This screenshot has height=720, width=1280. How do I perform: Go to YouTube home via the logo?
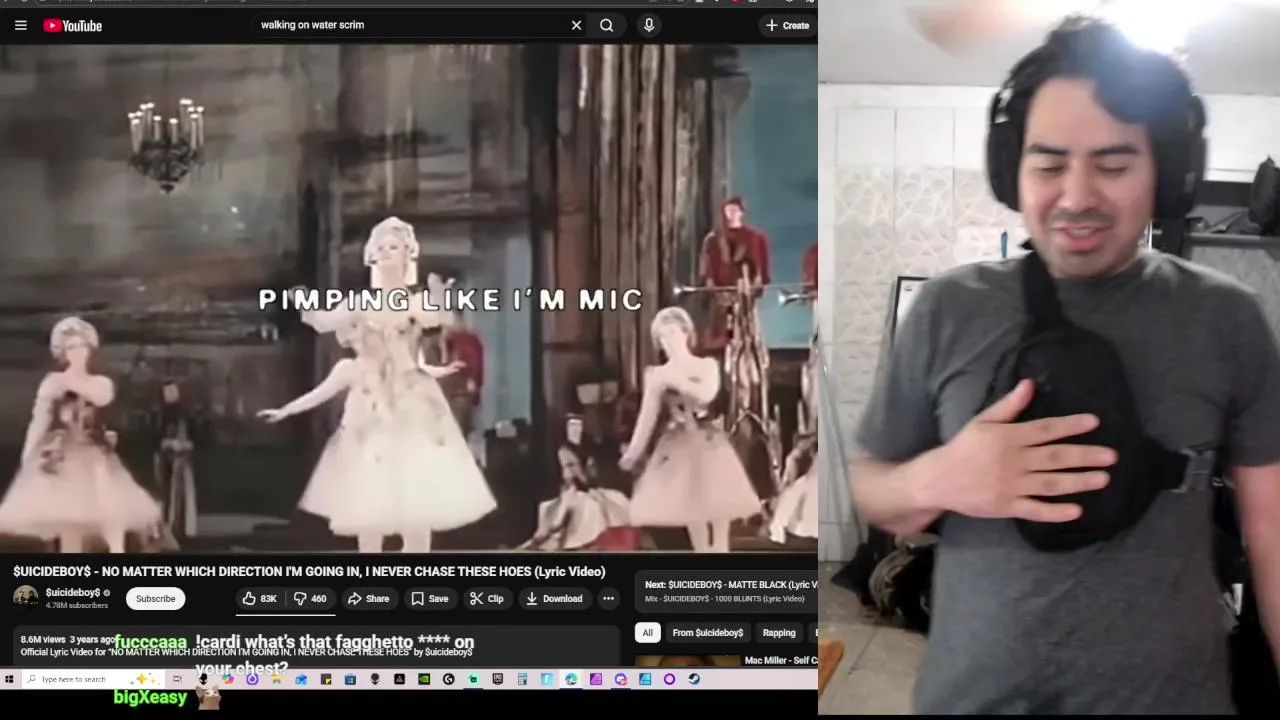pos(72,25)
